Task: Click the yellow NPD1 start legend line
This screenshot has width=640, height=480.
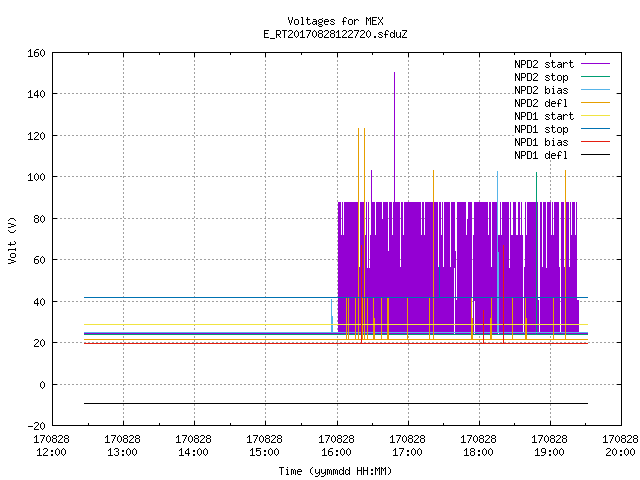Action: [x=595, y=116]
